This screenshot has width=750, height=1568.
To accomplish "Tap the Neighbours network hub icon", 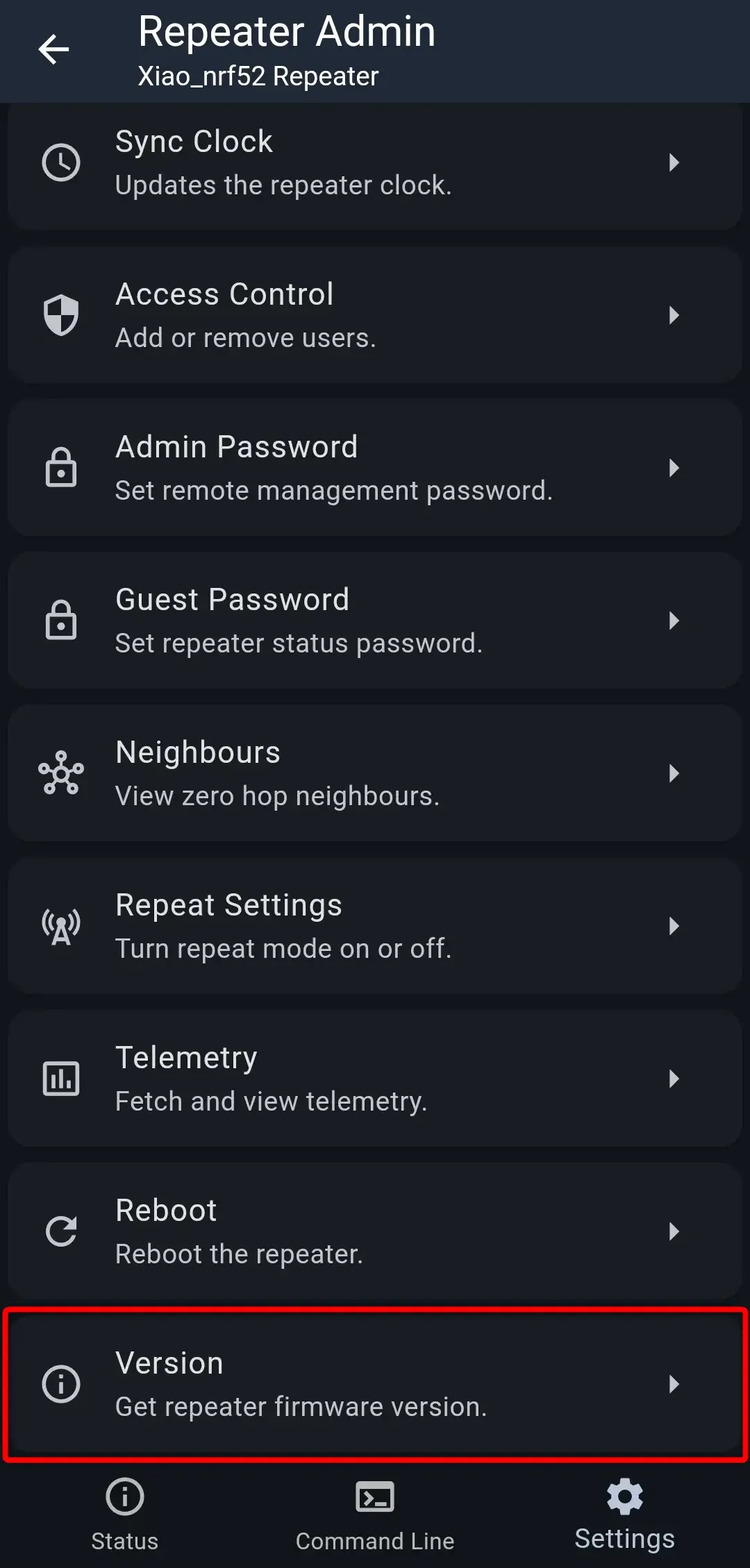I will tap(61, 773).
